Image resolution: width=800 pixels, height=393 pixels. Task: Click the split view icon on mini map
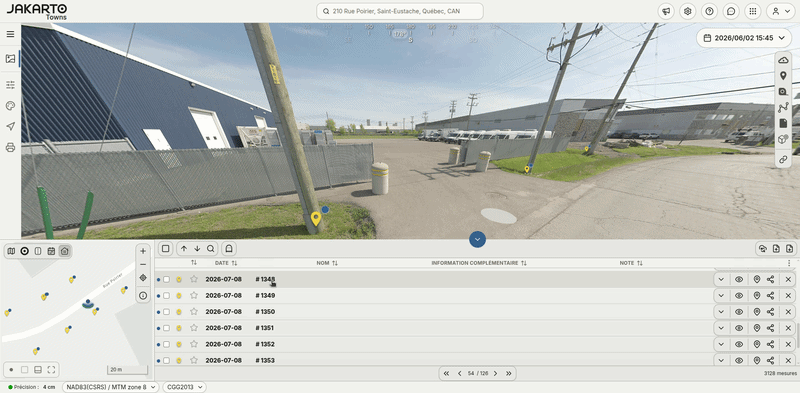tap(38, 251)
